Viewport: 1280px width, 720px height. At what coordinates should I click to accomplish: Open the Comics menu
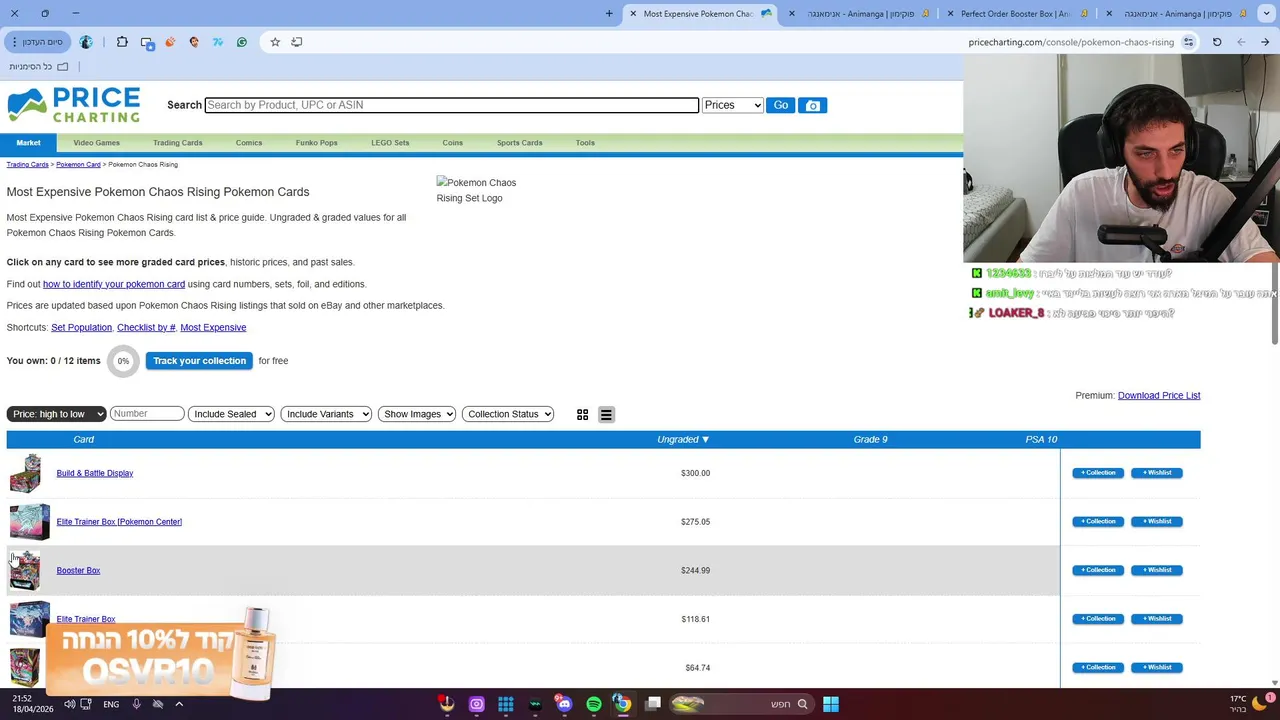click(249, 143)
